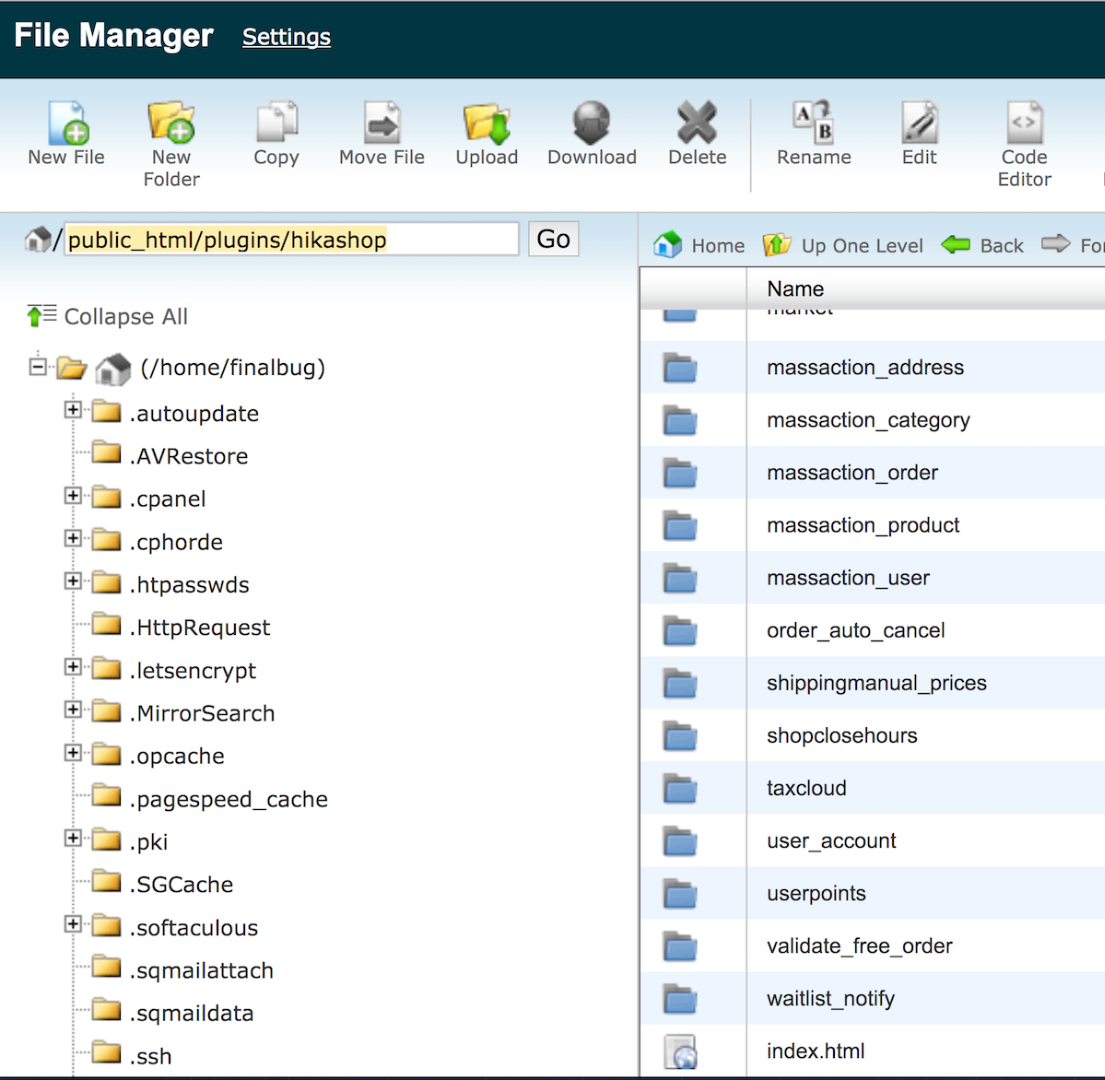1105x1080 pixels.
Task: Open the Code Editor tool
Action: pos(1024,125)
